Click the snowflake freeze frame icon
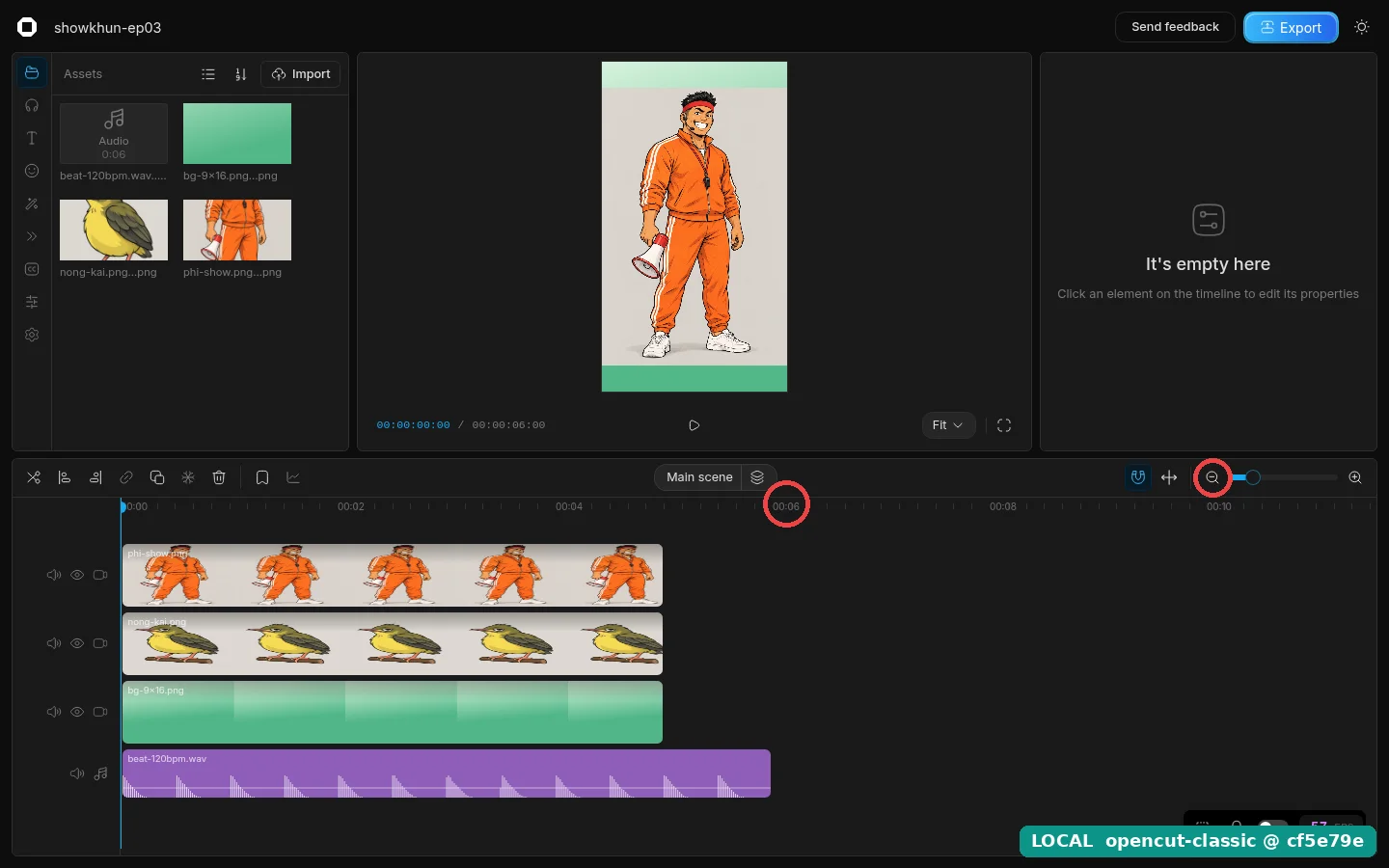This screenshot has height=868, width=1389. 188,477
